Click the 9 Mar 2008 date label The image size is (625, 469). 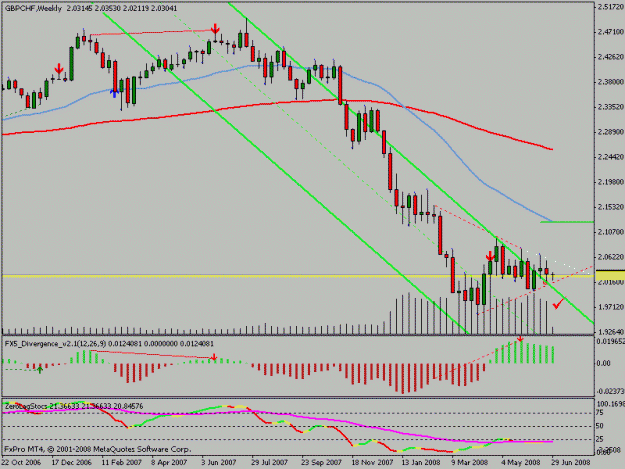coord(470,462)
